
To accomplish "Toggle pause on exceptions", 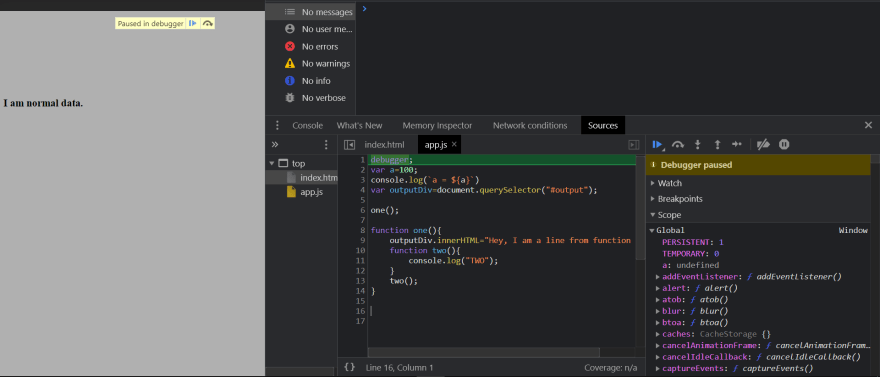I will pos(784,145).
